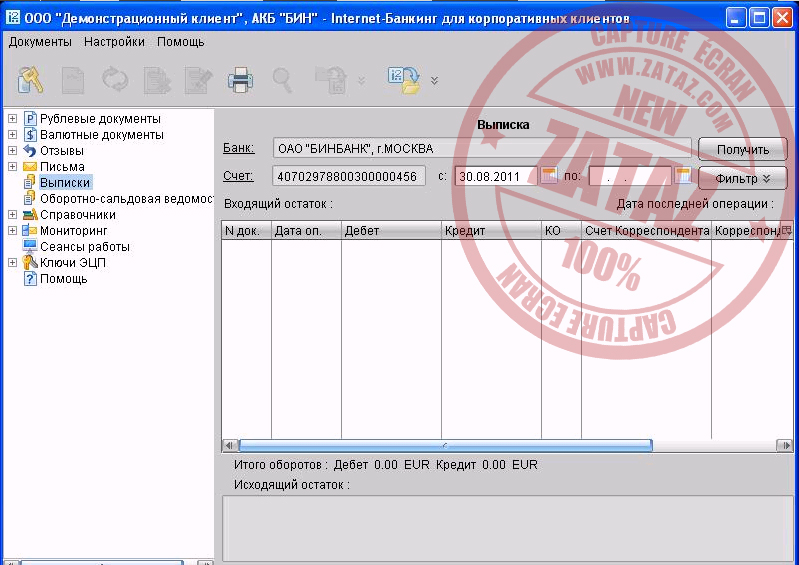Open calendar picker for start date

coord(549,176)
